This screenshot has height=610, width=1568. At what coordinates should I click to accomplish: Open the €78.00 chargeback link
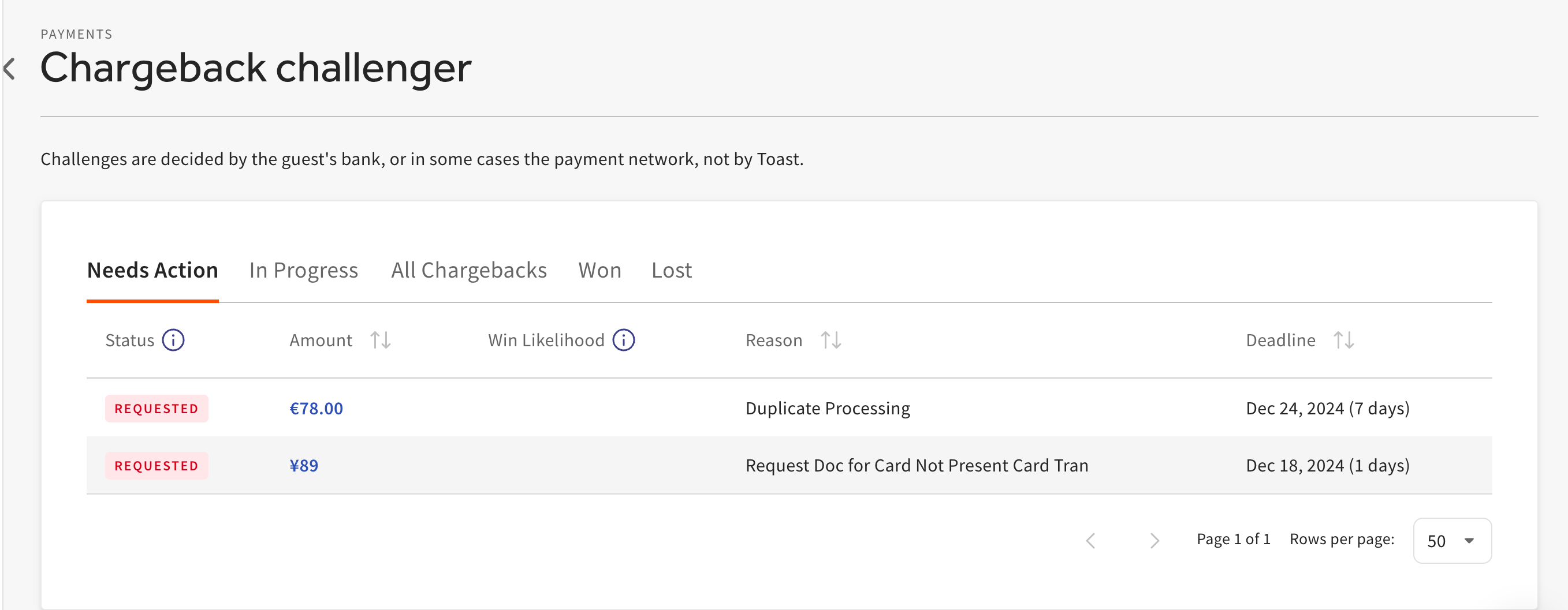[316, 408]
